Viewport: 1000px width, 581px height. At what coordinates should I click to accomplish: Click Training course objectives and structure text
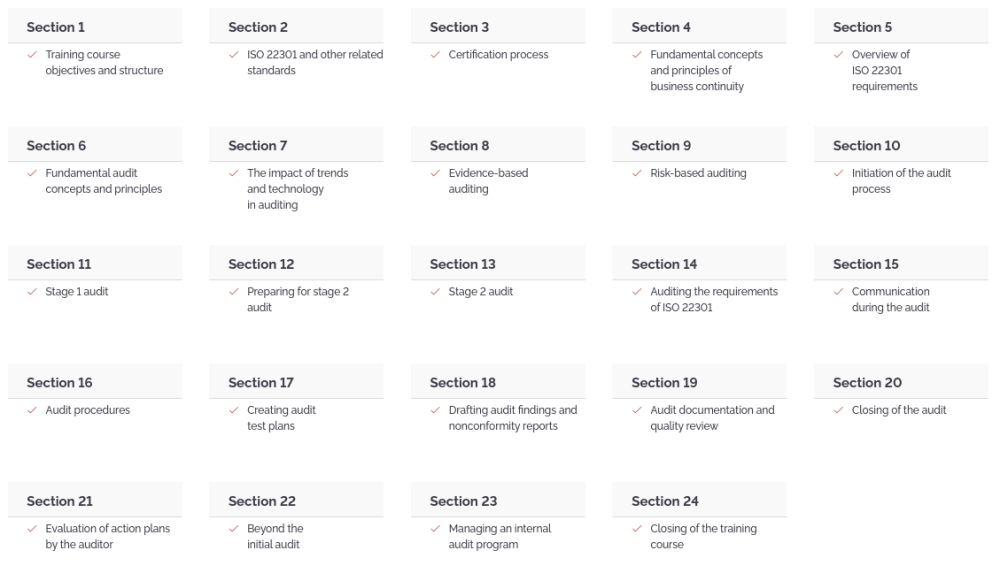tap(104, 63)
